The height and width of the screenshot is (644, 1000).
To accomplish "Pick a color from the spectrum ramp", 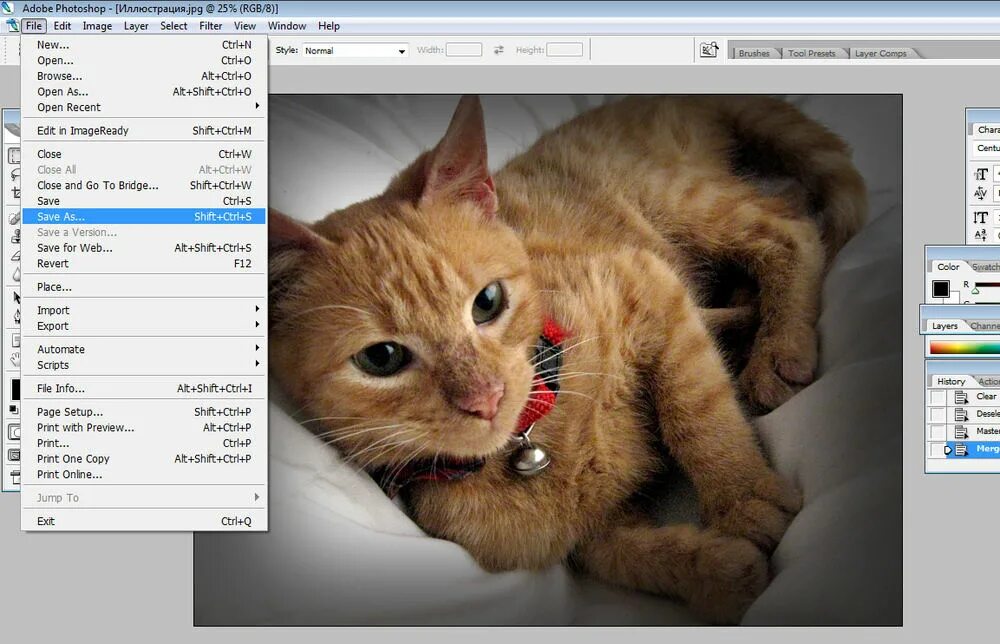I will (x=964, y=348).
